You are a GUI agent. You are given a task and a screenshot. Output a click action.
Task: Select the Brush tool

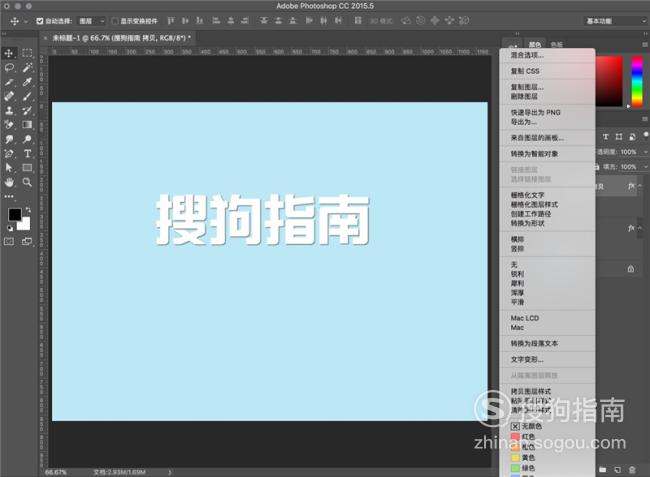(27, 96)
